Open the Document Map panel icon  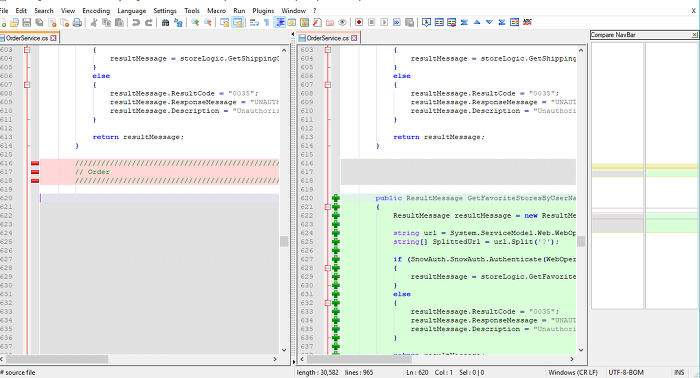point(304,22)
